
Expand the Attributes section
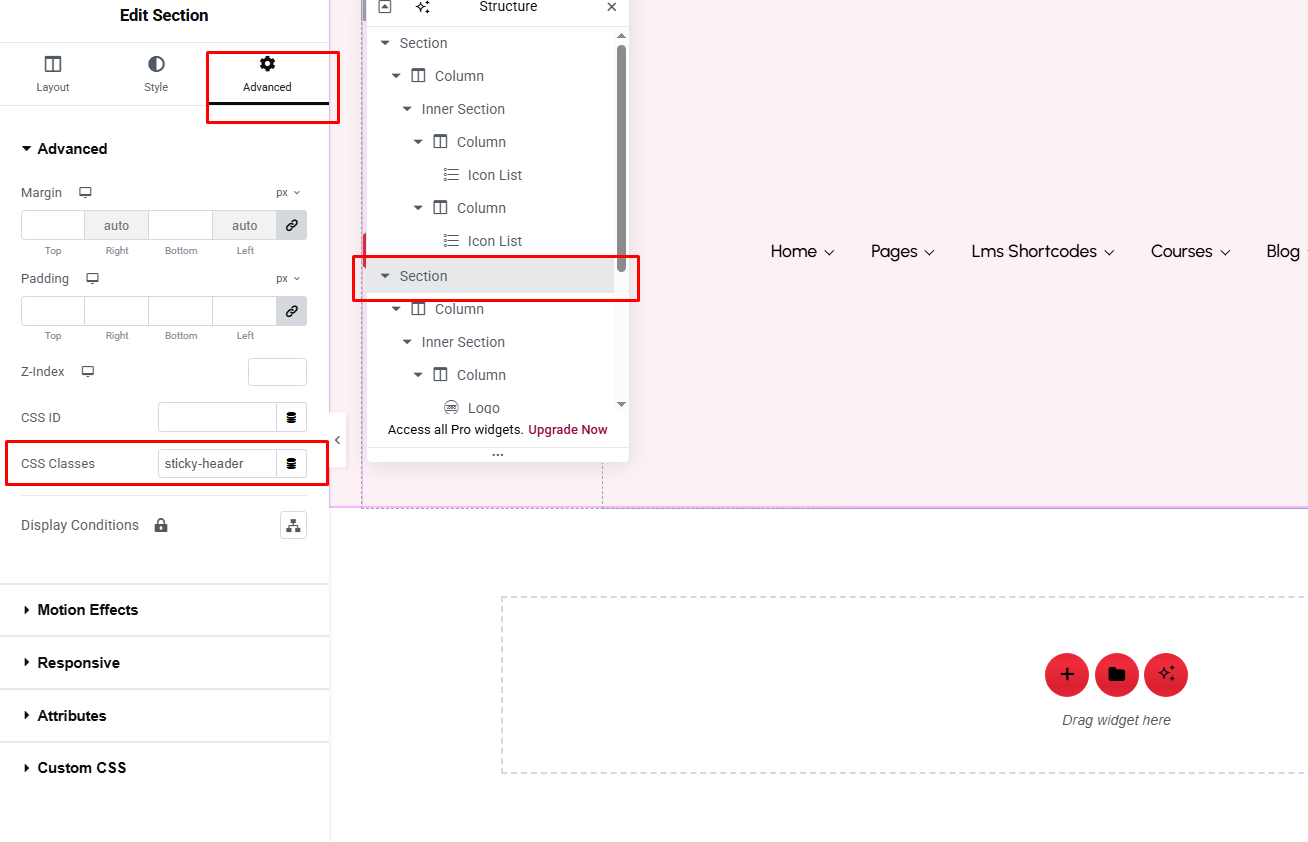pyautogui.click(x=164, y=716)
